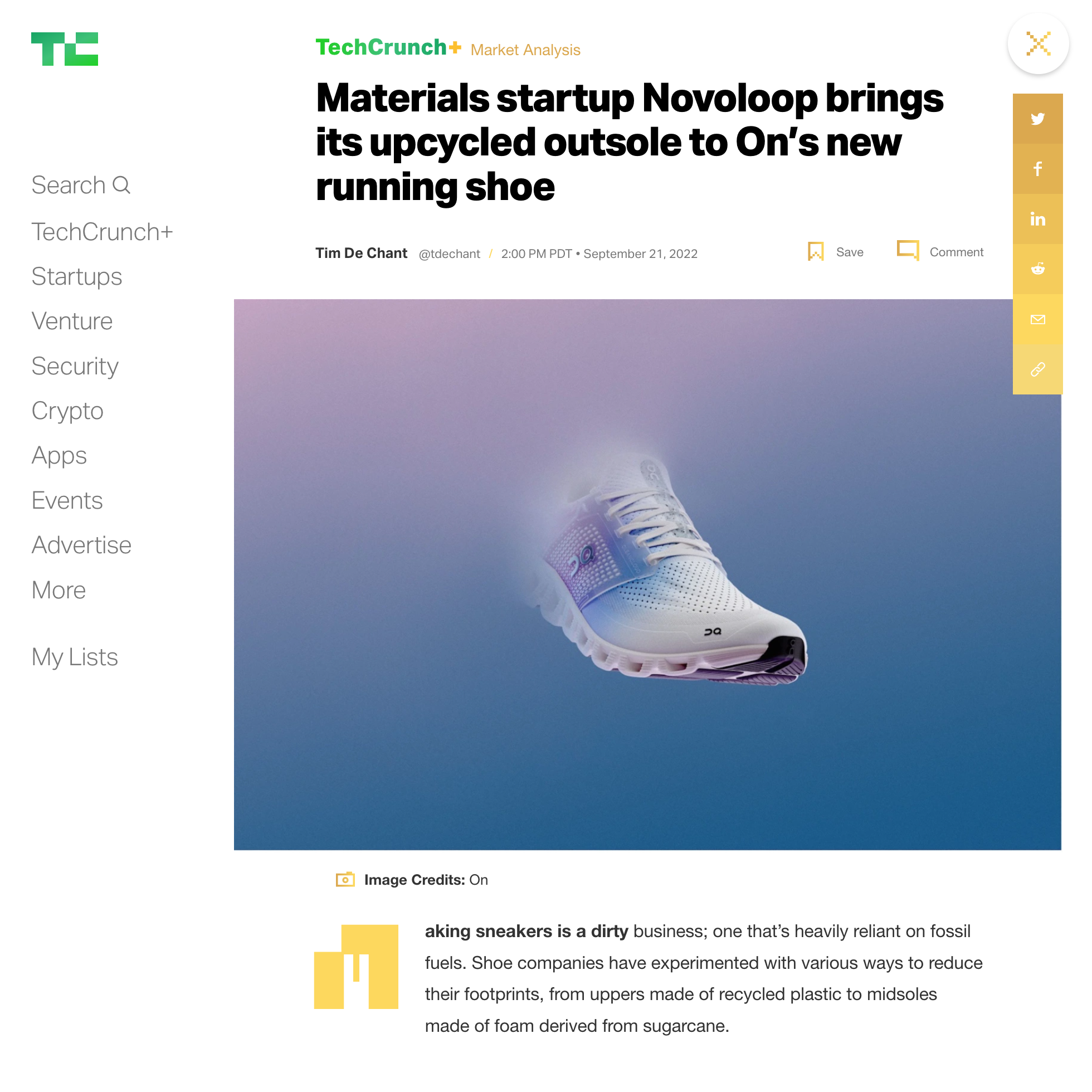1092x1092 pixels.
Task: Open the Startups section
Action: coord(77,276)
